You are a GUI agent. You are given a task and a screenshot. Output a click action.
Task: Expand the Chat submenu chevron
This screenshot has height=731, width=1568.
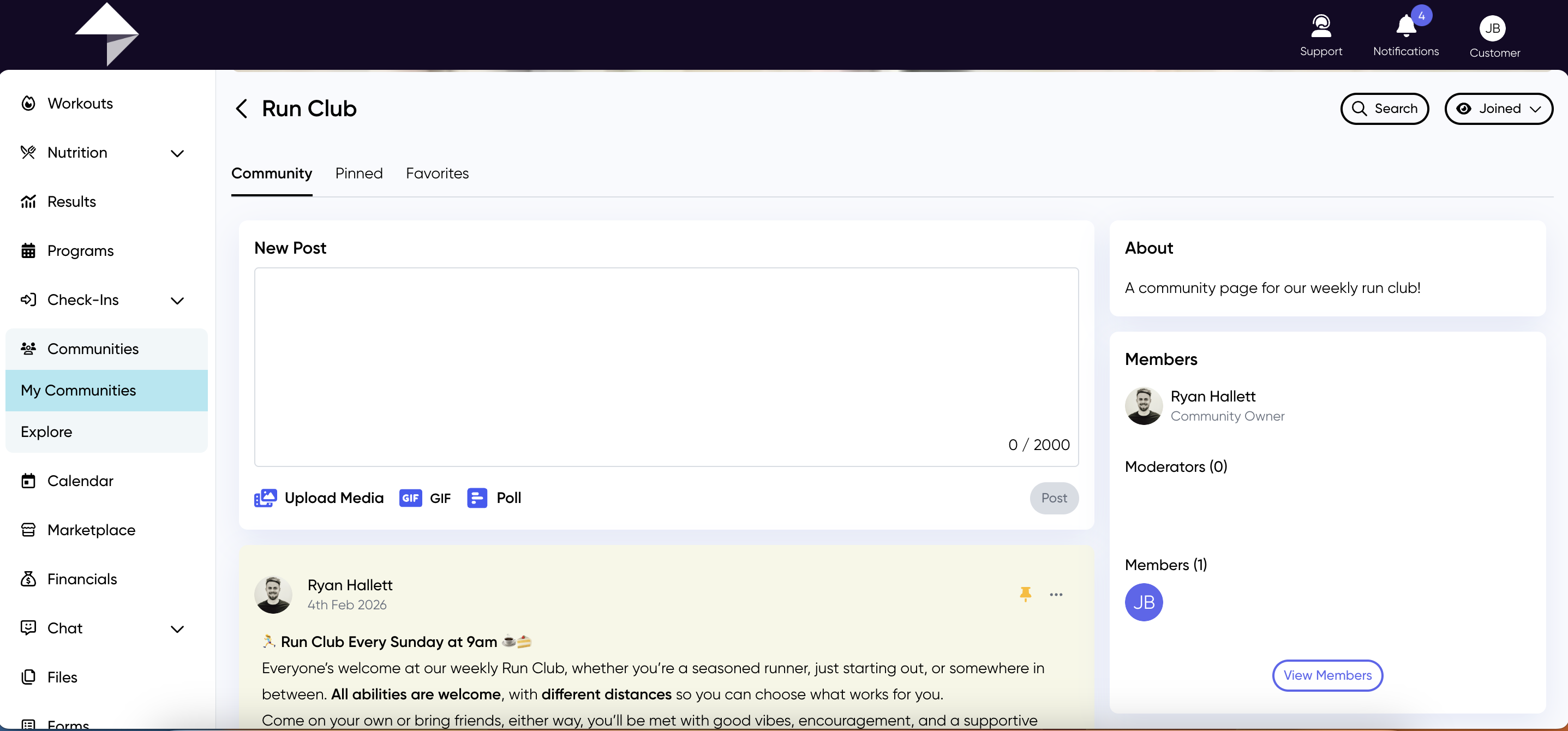177,630
